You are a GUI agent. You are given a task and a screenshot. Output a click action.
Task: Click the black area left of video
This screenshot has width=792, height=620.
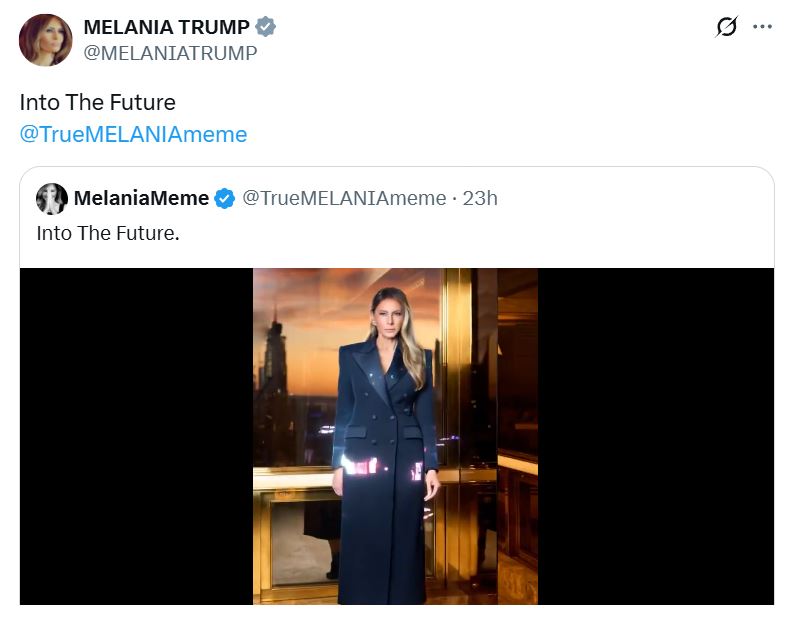tap(136, 436)
